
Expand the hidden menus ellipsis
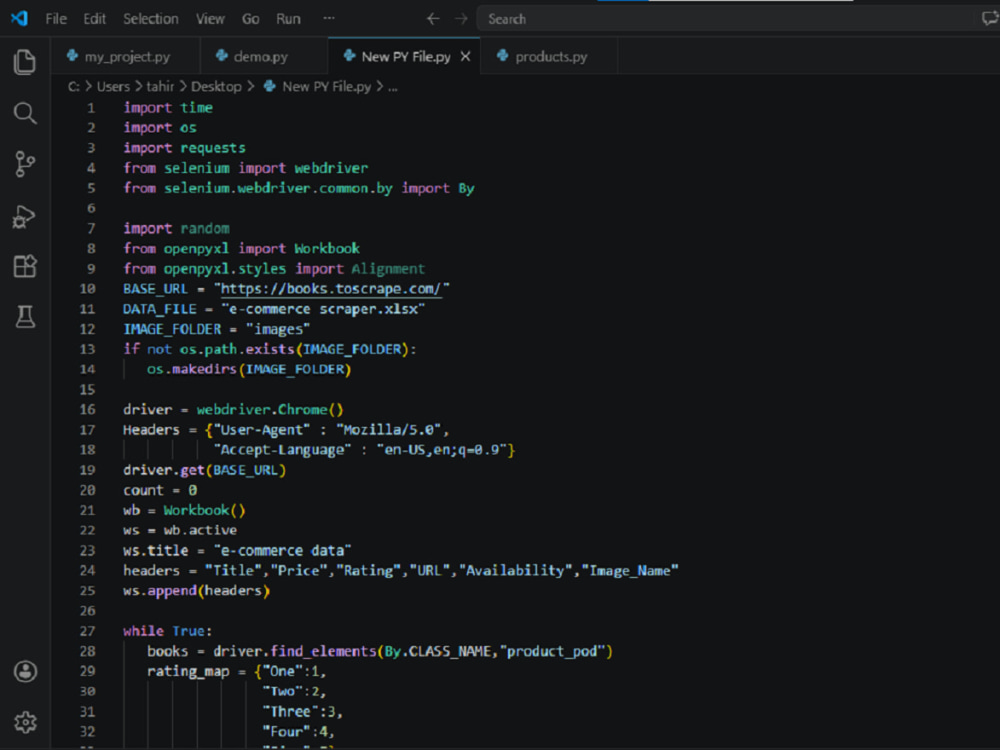(329, 18)
